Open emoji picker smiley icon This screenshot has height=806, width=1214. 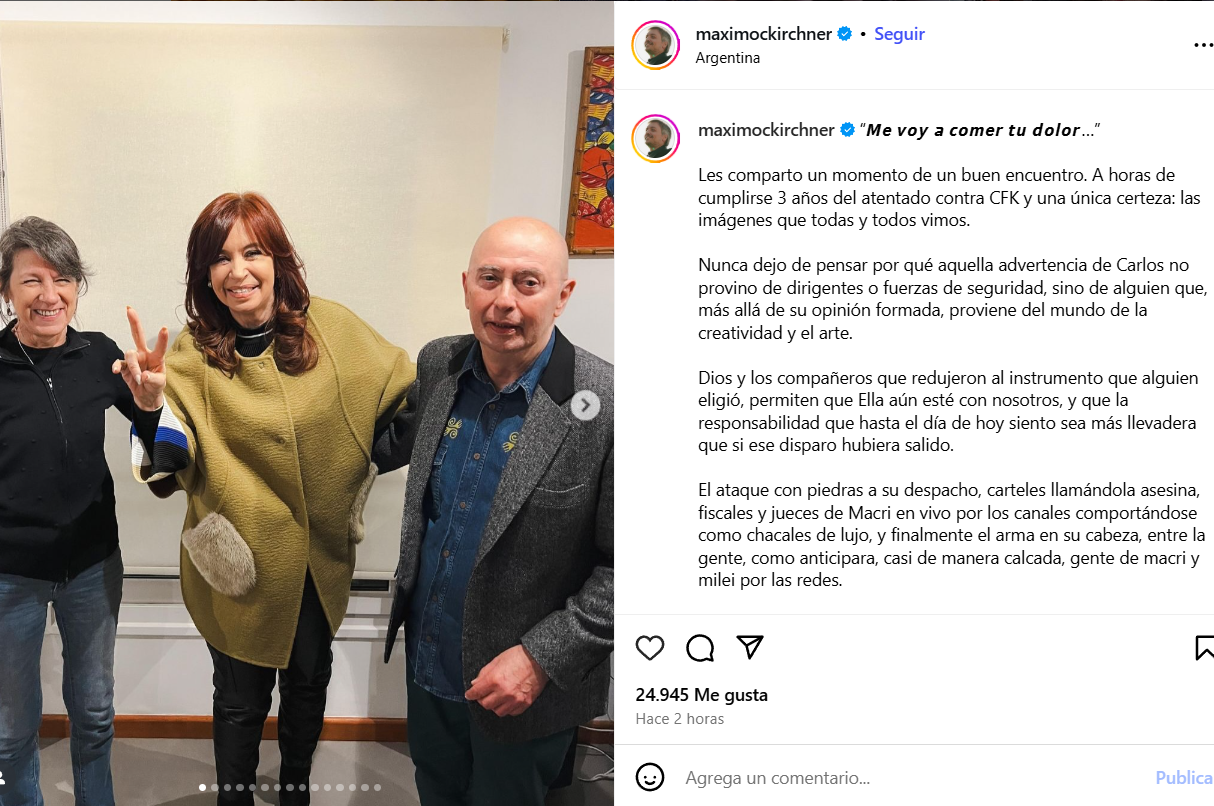[650, 777]
